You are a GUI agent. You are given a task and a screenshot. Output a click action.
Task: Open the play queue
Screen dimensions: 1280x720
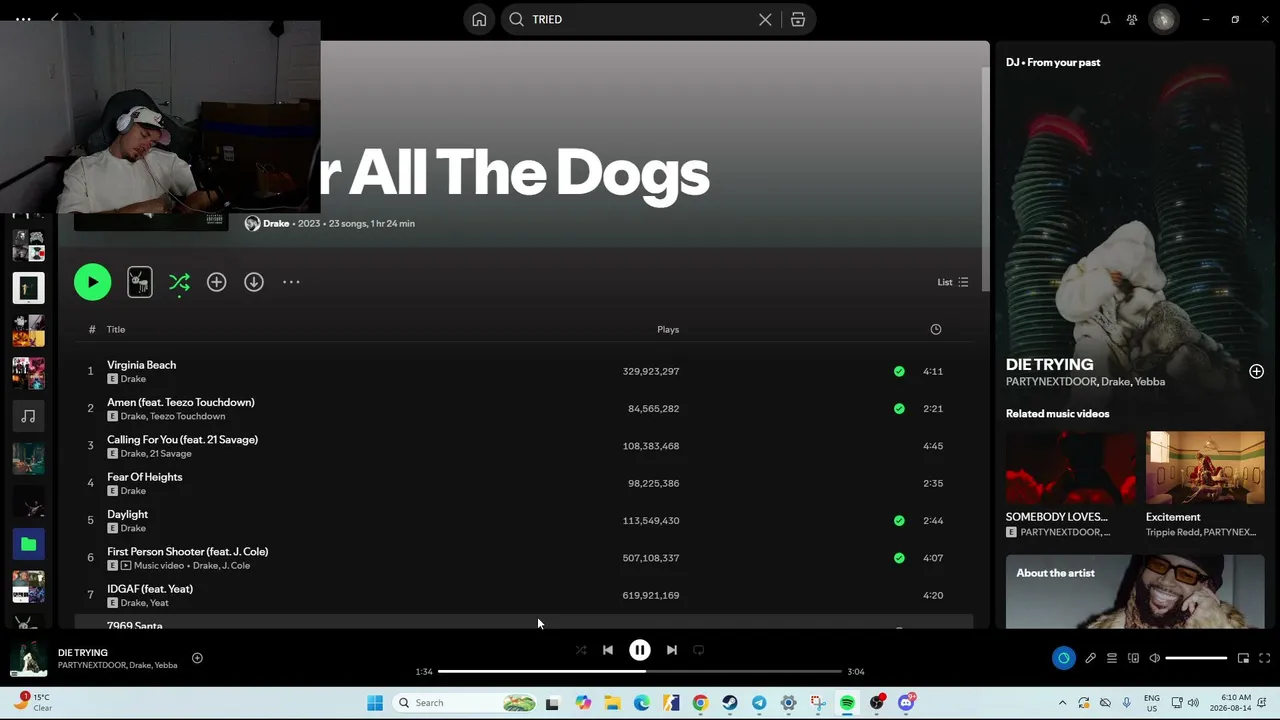(x=1112, y=658)
